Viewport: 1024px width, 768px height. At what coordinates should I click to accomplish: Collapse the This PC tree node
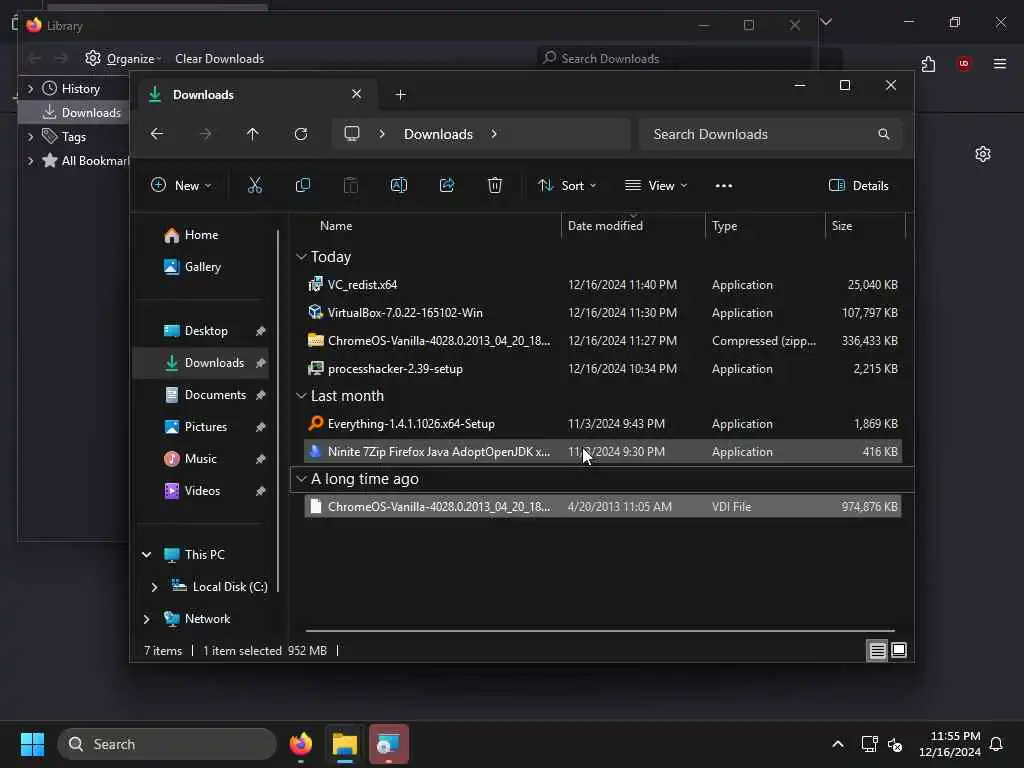146,554
